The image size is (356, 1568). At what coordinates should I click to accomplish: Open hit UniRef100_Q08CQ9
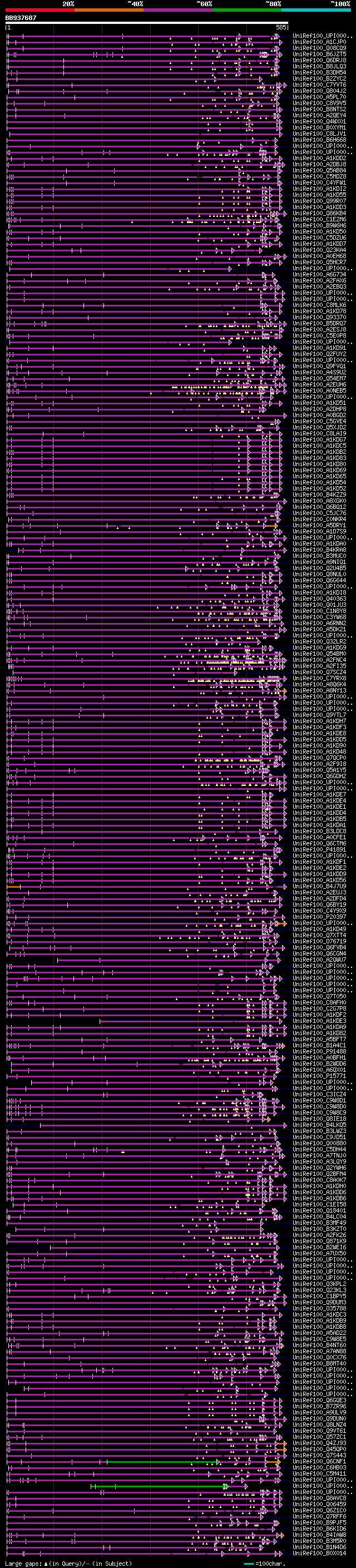click(x=319, y=48)
